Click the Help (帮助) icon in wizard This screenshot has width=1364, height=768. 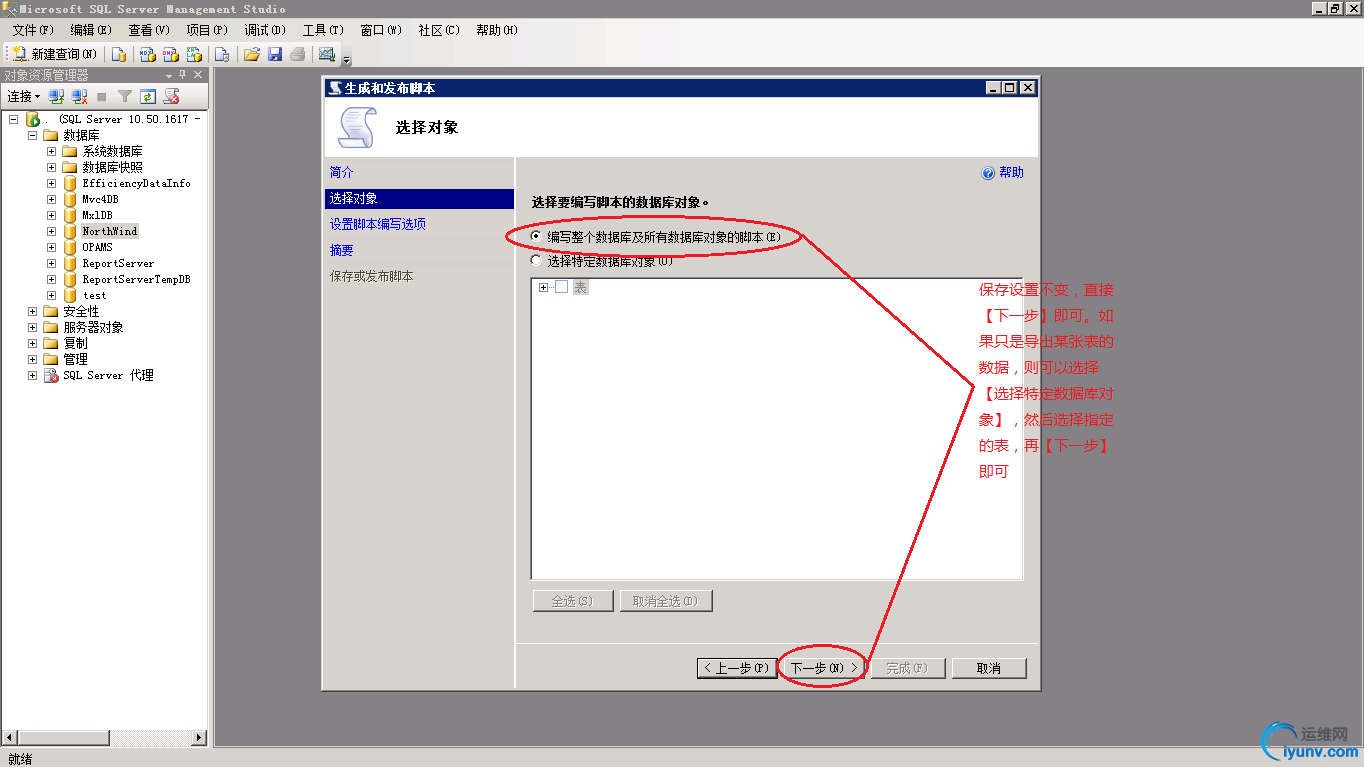(x=988, y=173)
